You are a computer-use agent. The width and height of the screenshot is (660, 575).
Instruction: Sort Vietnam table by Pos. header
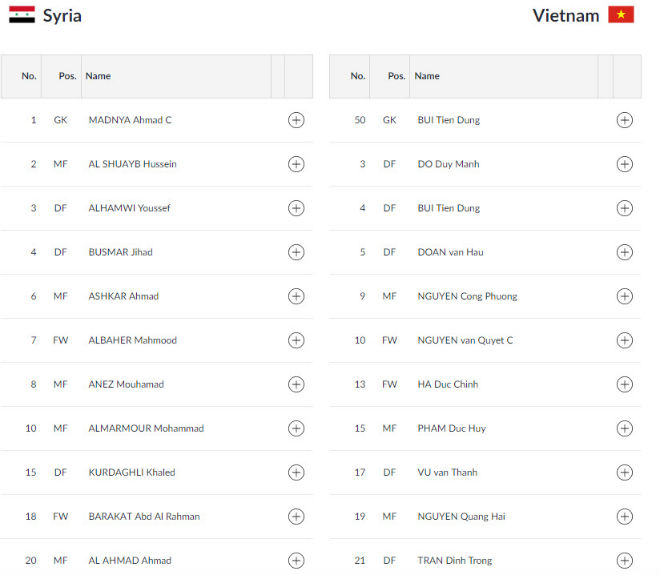396,76
